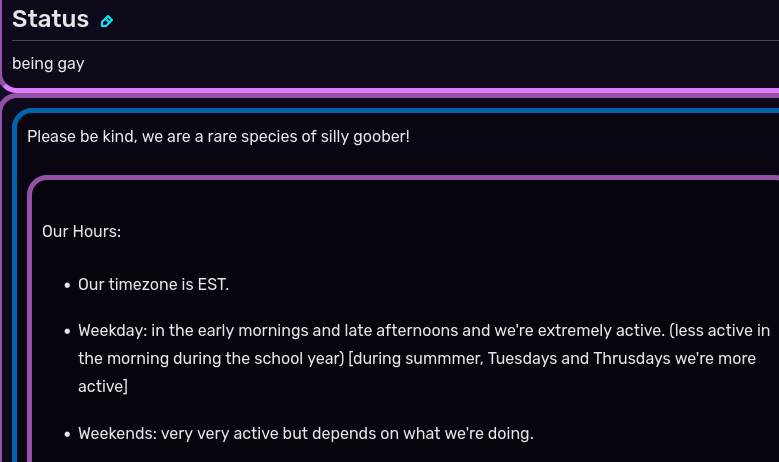This screenshot has width=779, height=462.
Task: Click the bullet before "Weekday"
Action: [68, 330]
